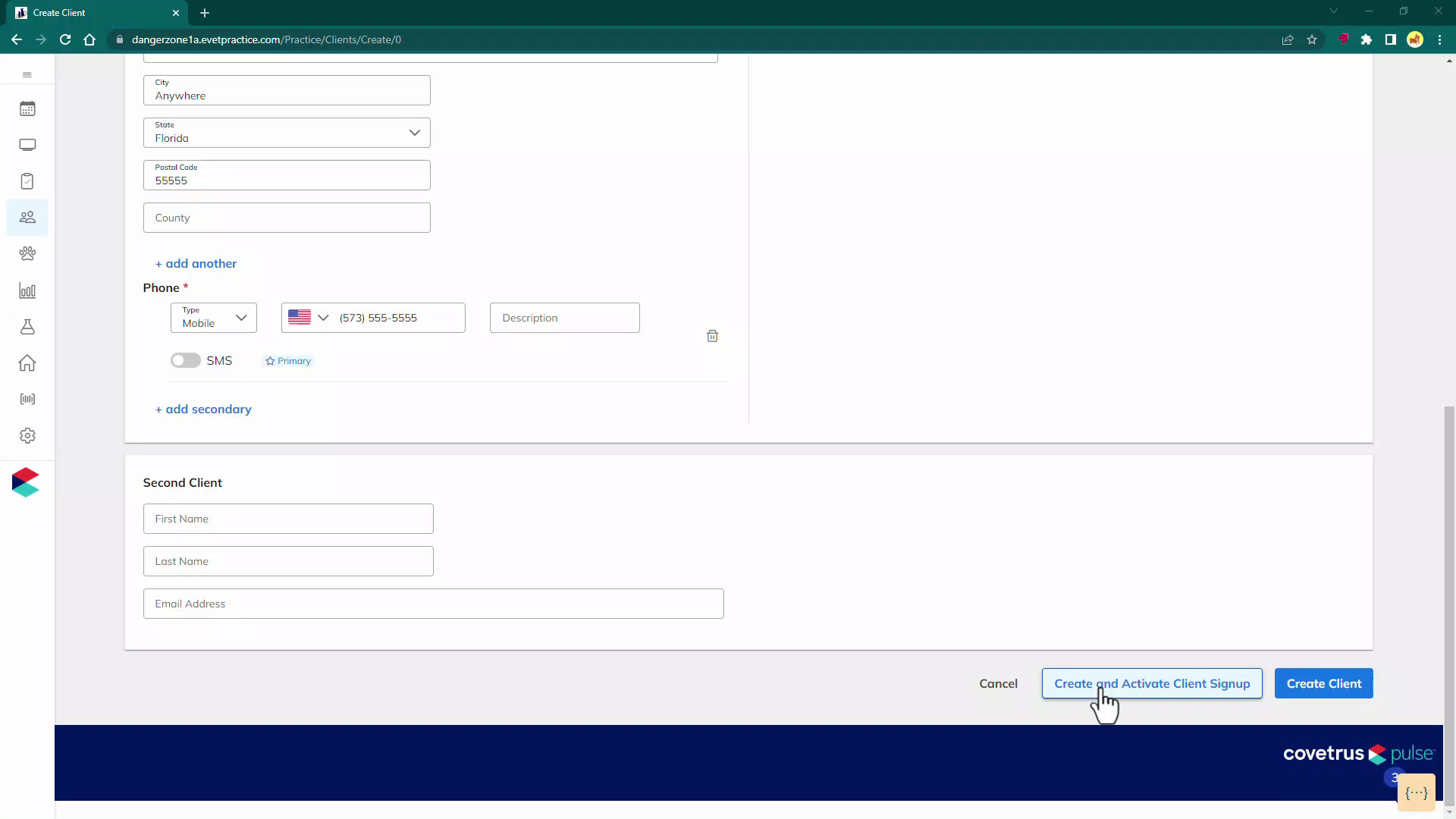This screenshot has height=819, width=1456.
Task: Click Create and Activate Client Signup button
Action: [x=1152, y=683]
